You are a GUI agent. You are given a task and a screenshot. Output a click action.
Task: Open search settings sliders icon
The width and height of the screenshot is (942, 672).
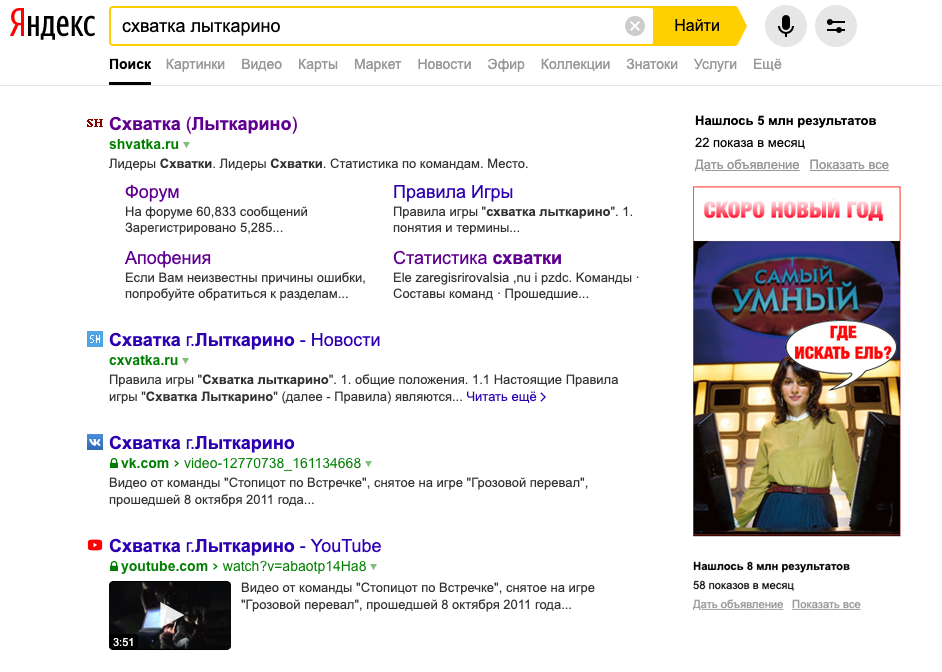(x=836, y=26)
